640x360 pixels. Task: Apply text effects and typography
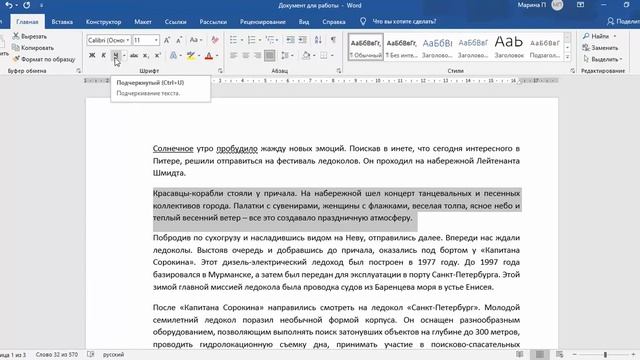(173, 56)
